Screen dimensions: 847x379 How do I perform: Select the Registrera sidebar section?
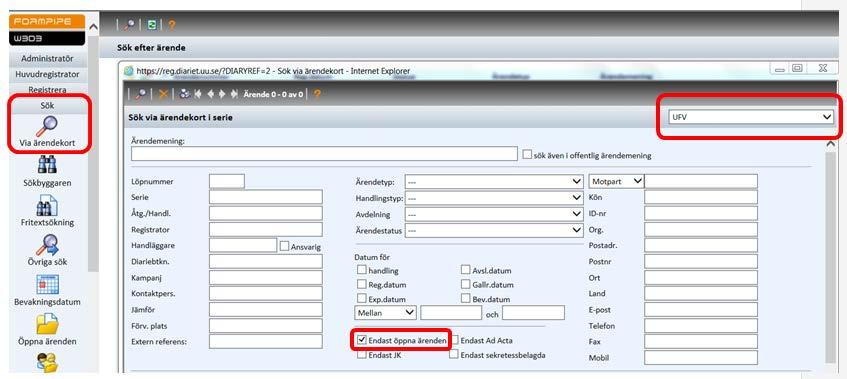click(48, 90)
